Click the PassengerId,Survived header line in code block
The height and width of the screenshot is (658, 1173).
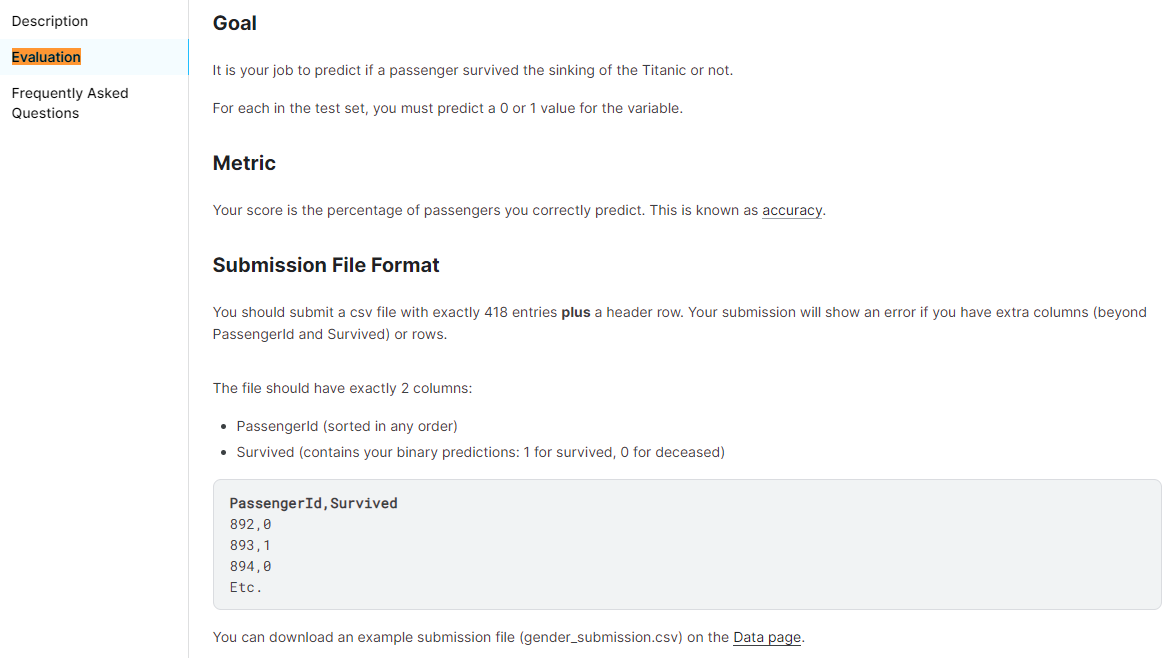click(x=313, y=503)
